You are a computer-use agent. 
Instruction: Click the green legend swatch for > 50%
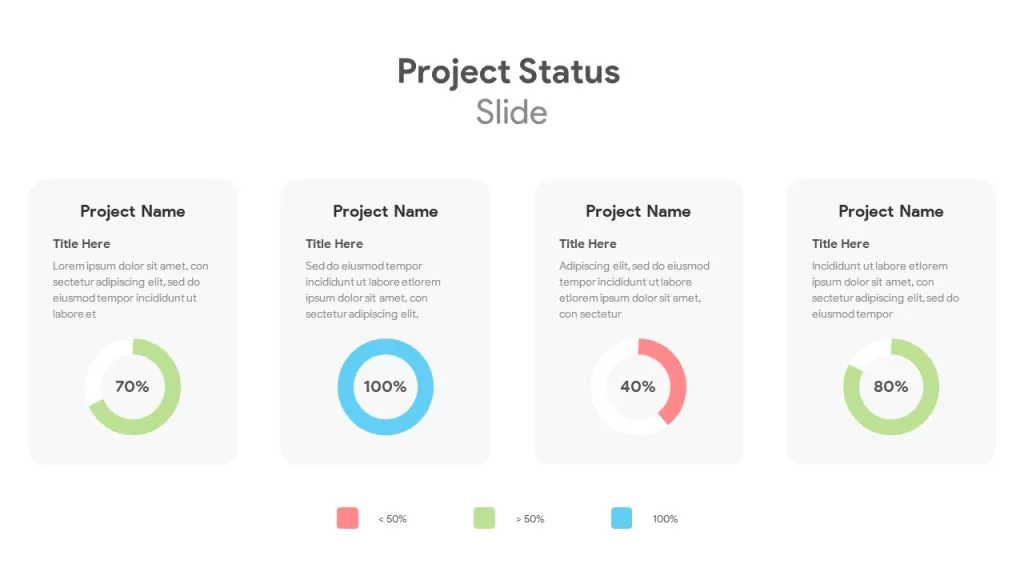[x=484, y=518]
